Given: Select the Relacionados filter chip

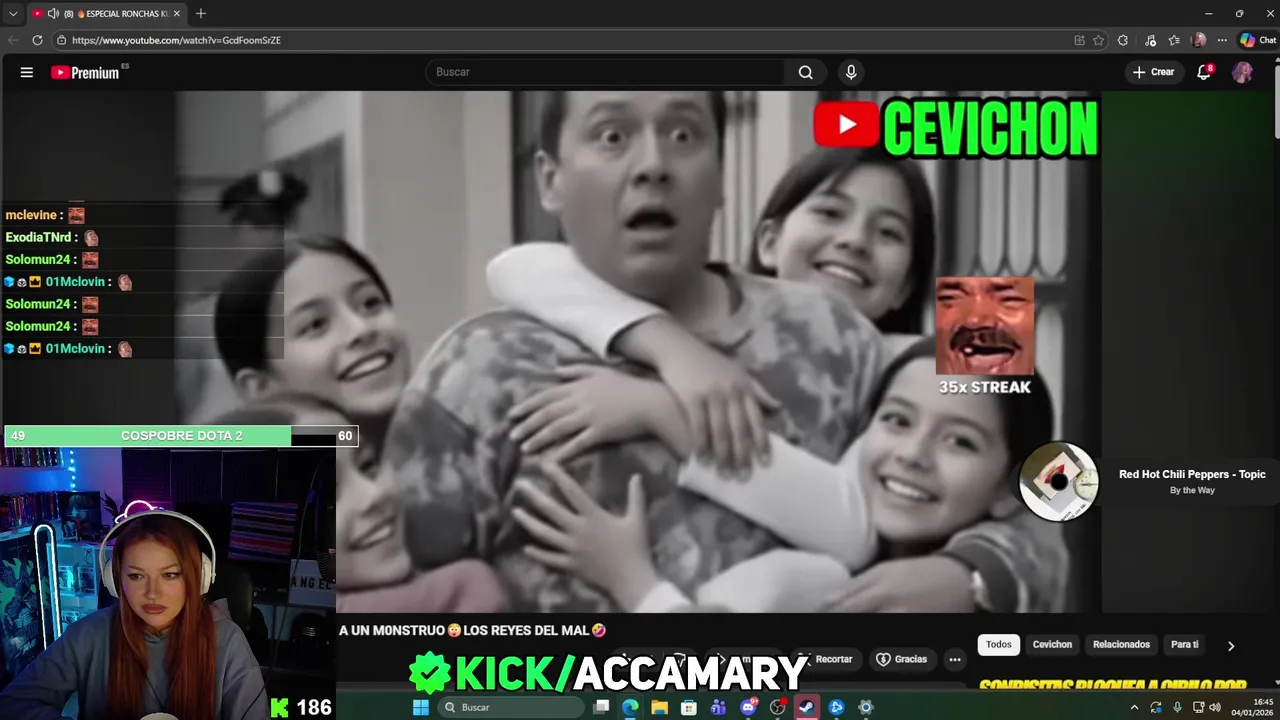Looking at the screenshot, I should tap(1121, 645).
